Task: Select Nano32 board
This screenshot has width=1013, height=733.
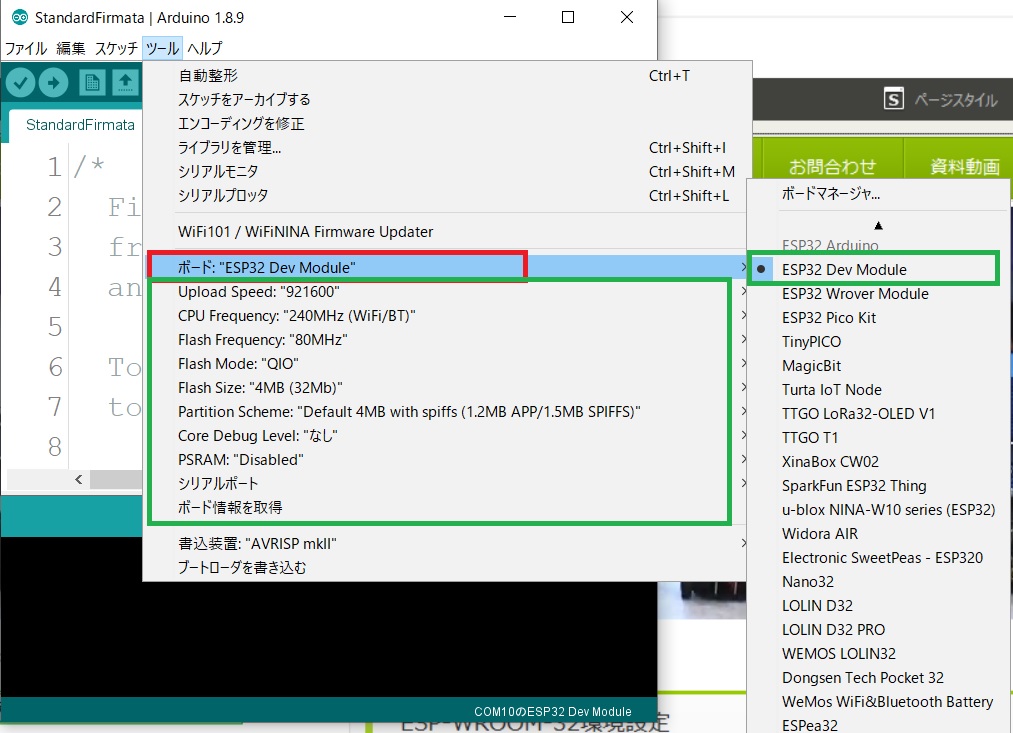Action: point(879,581)
